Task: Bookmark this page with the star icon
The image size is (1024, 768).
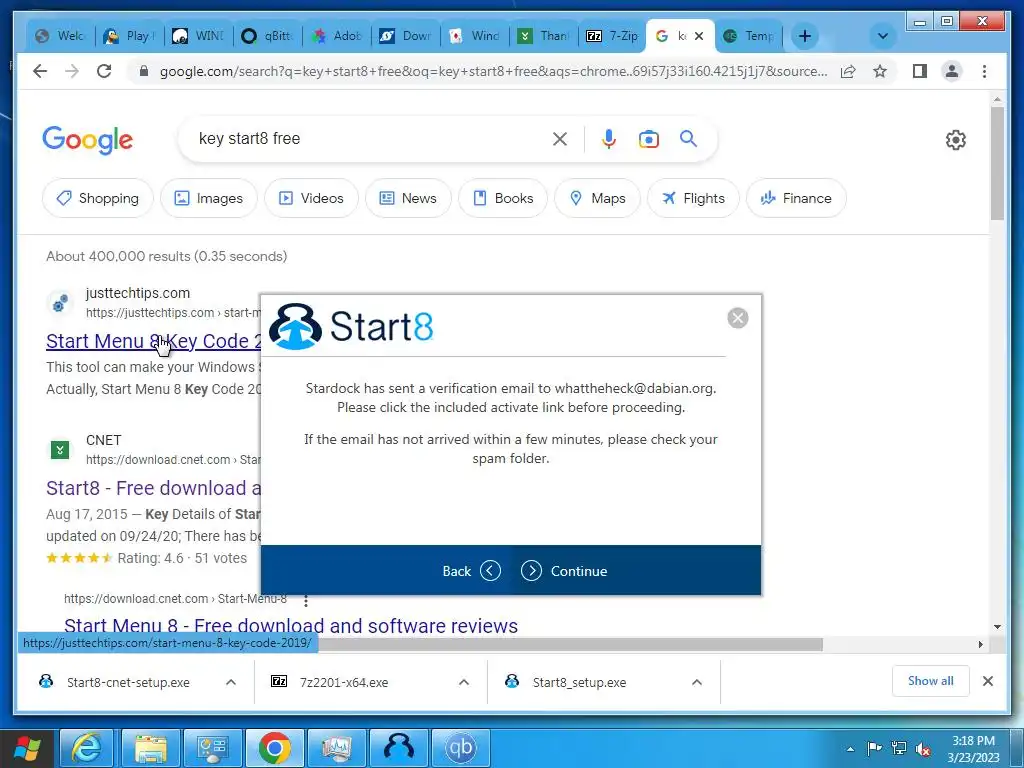Action: tap(880, 71)
